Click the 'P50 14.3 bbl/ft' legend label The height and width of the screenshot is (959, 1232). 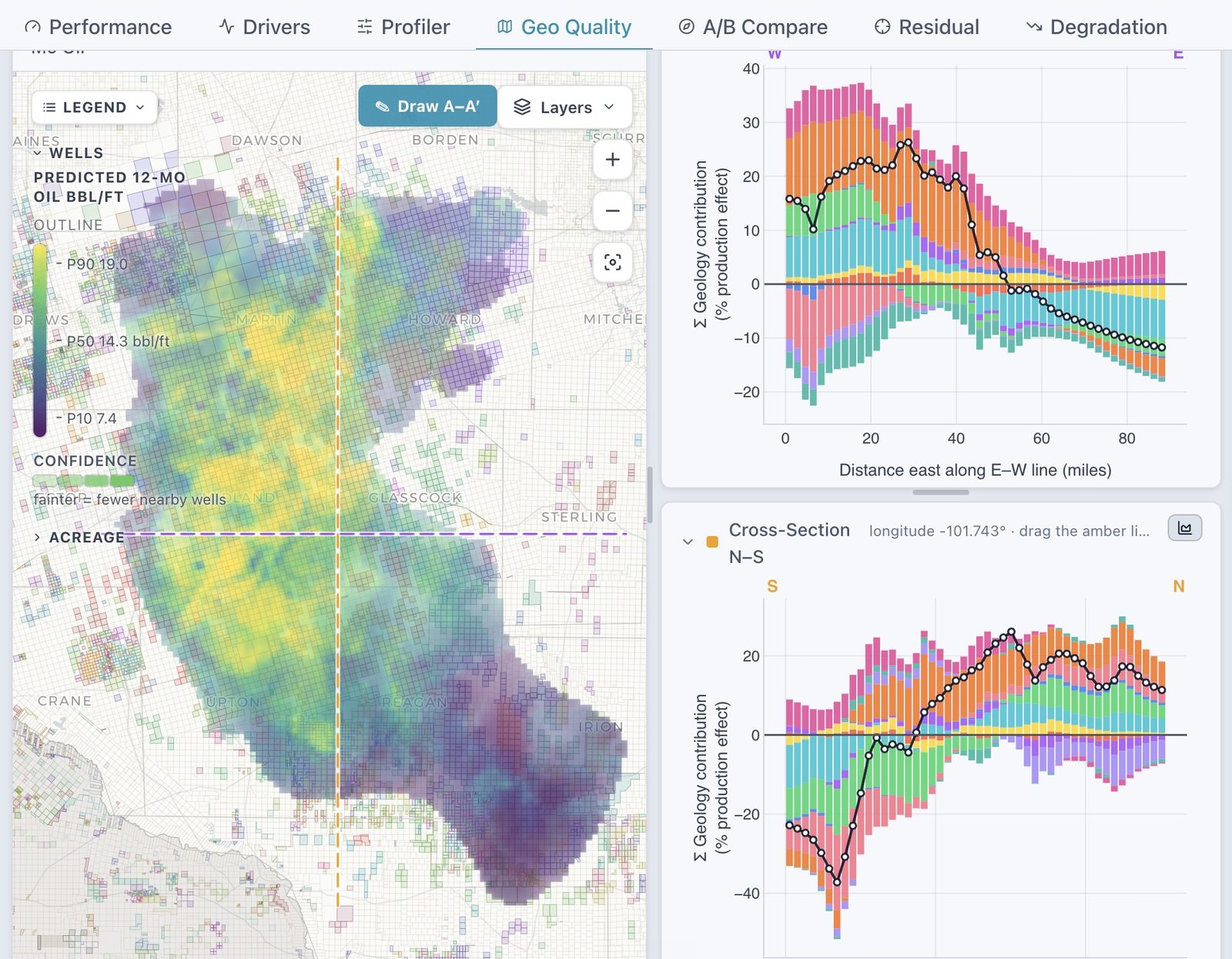click(x=118, y=341)
